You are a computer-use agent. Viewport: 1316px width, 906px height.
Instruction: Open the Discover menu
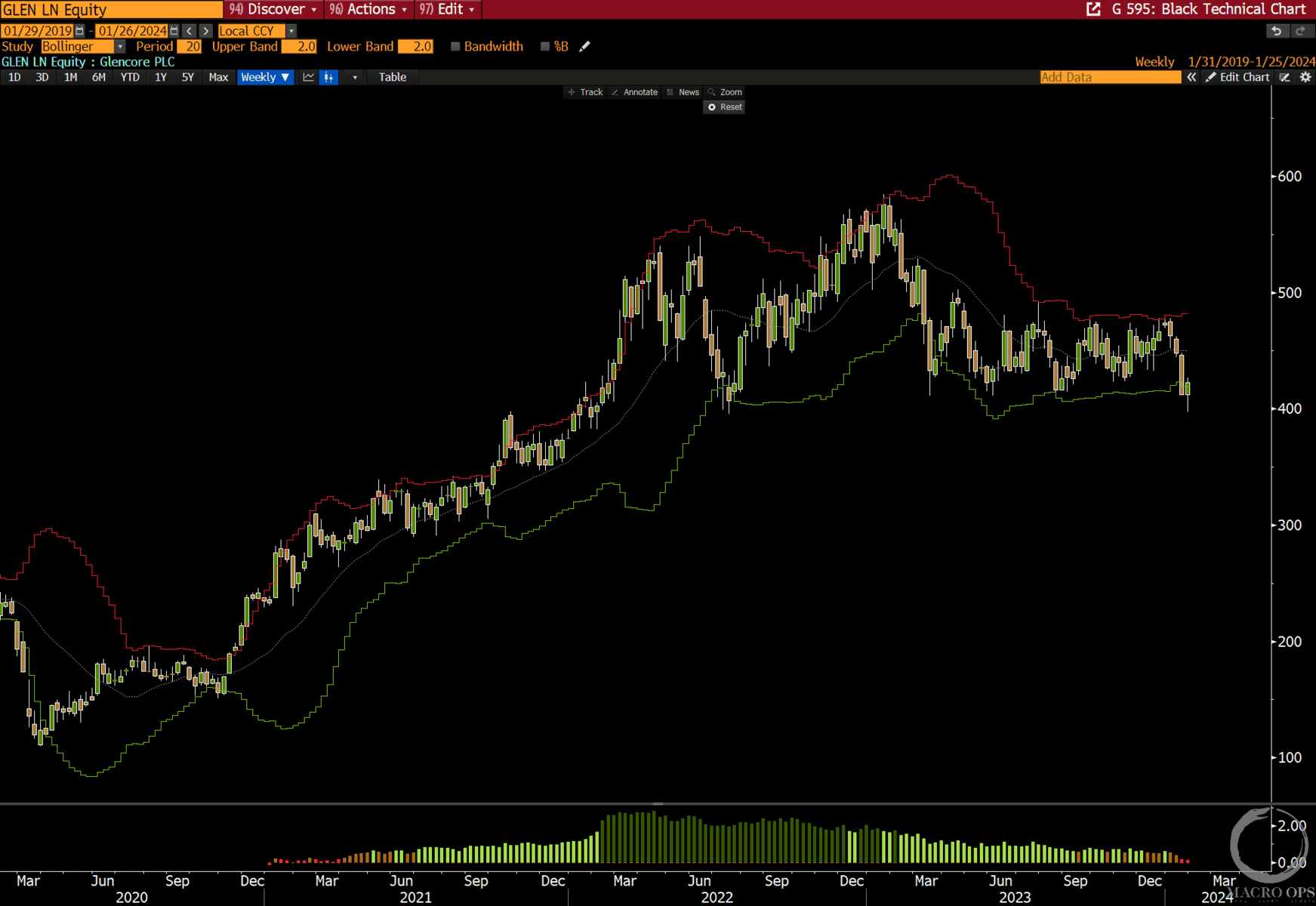(273, 9)
